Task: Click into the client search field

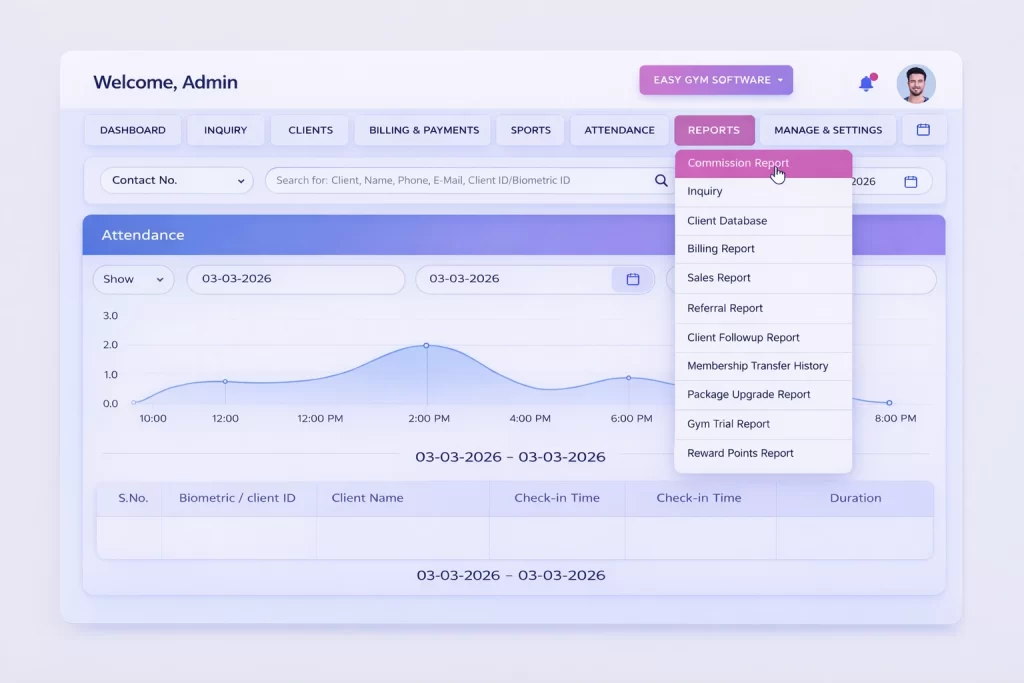Action: point(450,180)
